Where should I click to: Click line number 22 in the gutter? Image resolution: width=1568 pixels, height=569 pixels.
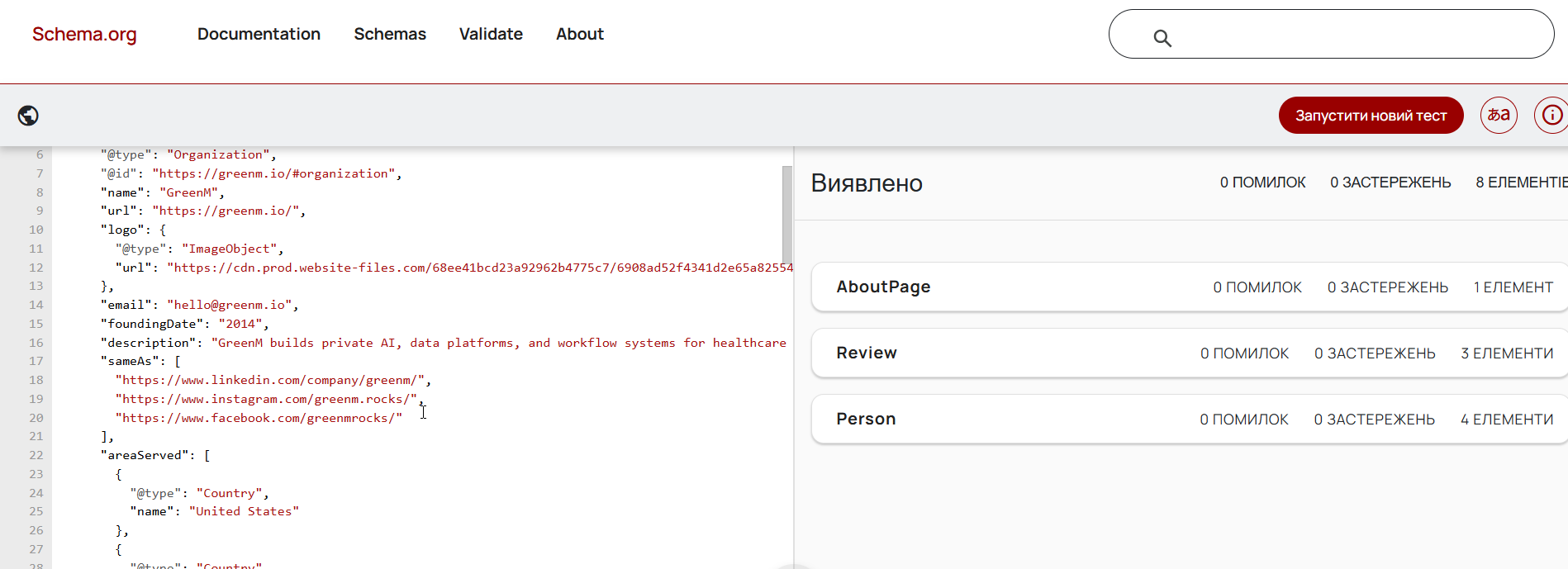point(36,455)
